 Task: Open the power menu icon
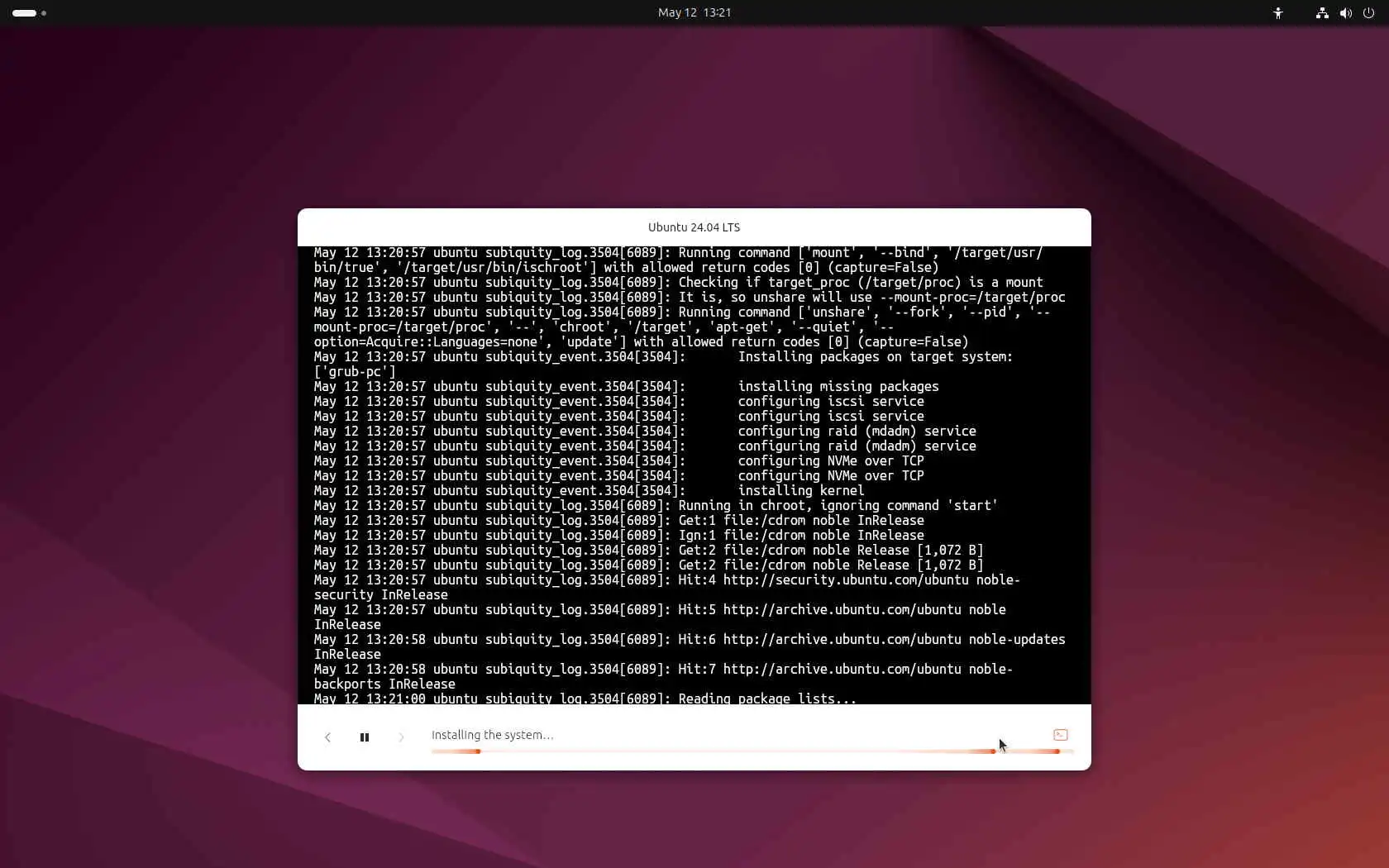pos(1368,12)
